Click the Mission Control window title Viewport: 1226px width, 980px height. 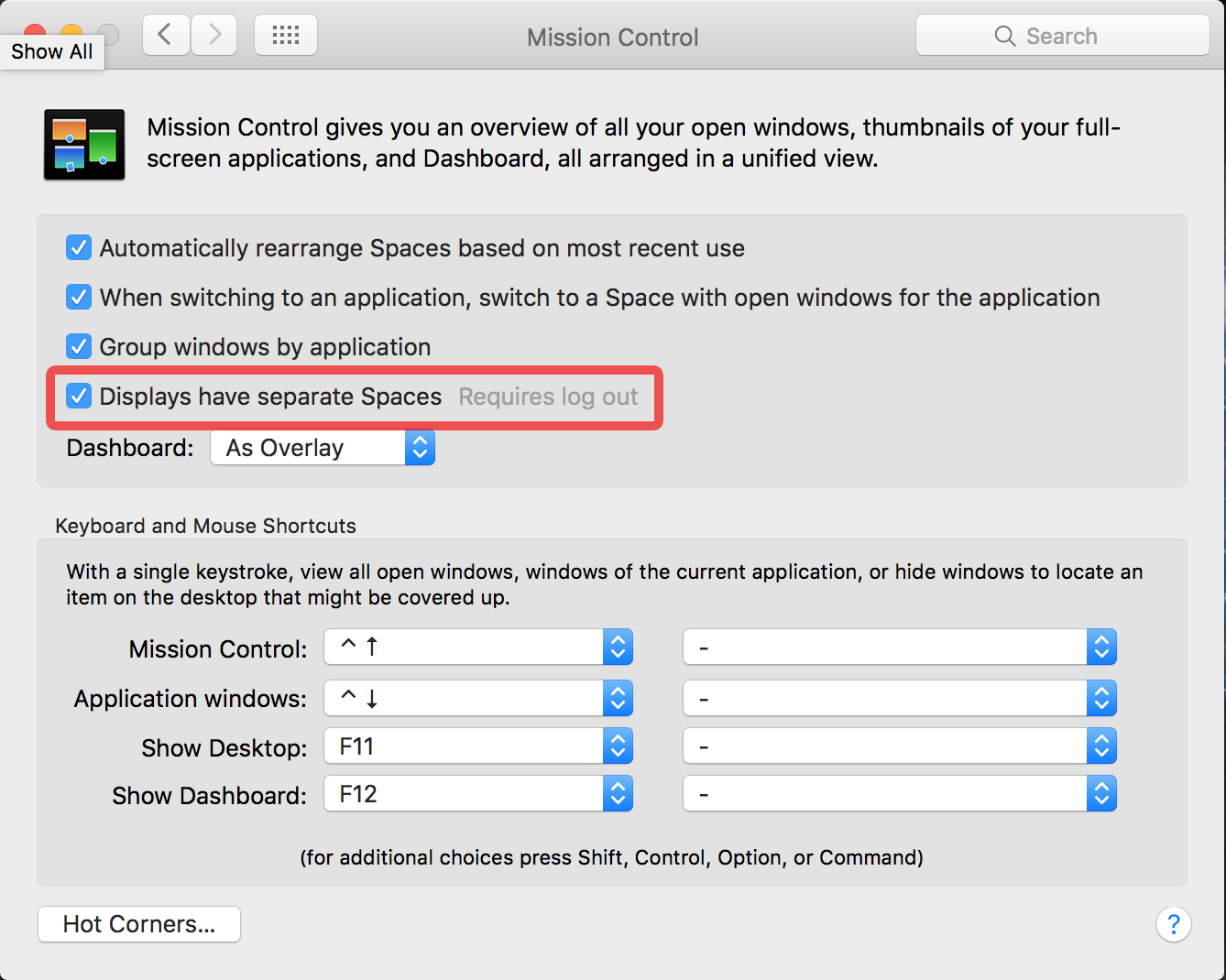point(612,38)
